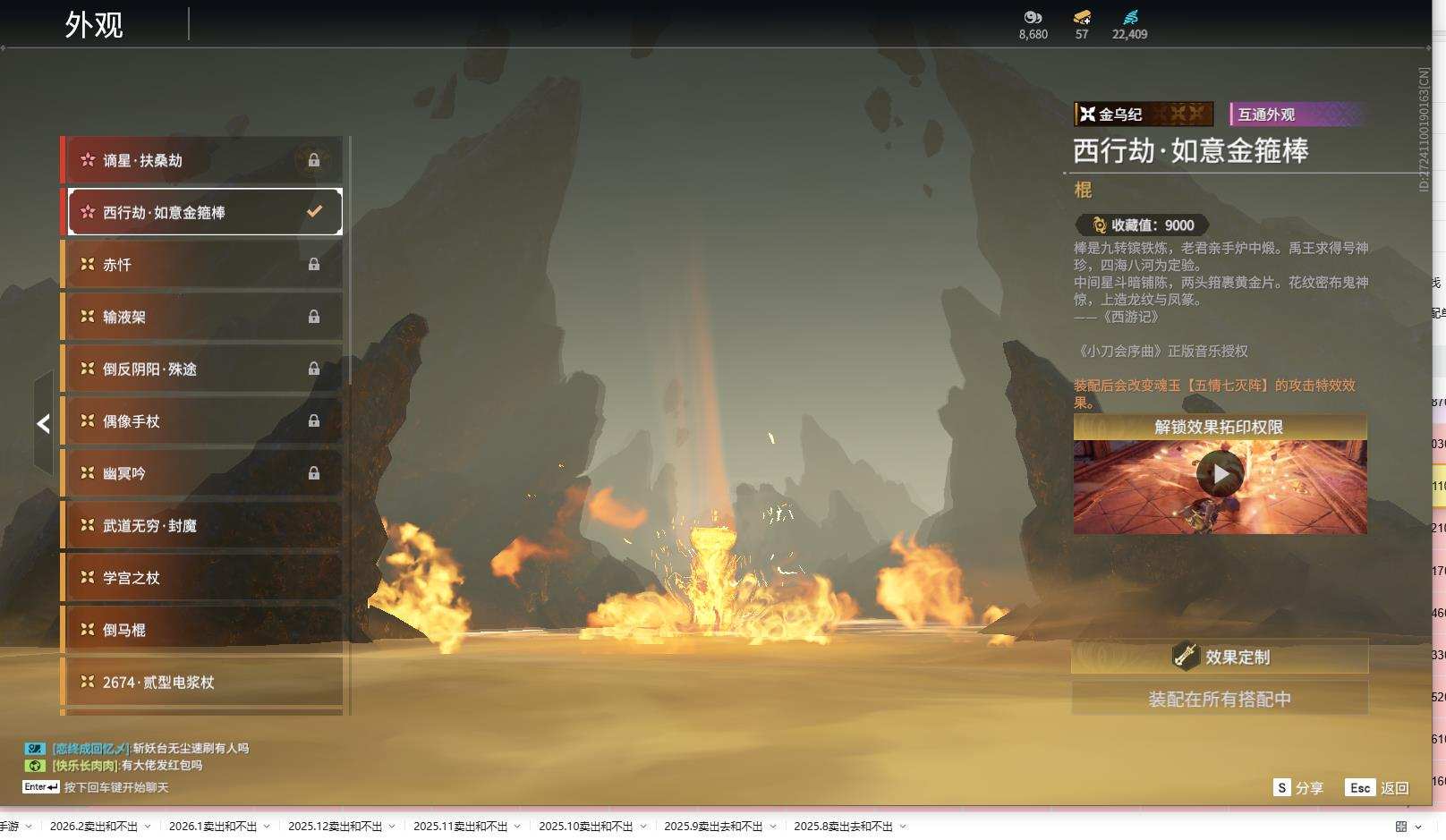1446x840 pixels.
Task: Click the 解锁效果拓印权限 banner
Action: 1220,427
